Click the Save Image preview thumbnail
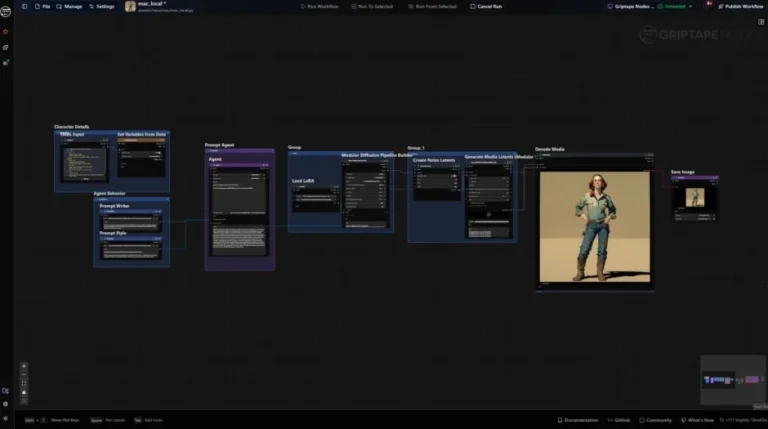This screenshot has width=768, height=429. tap(695, 197)
